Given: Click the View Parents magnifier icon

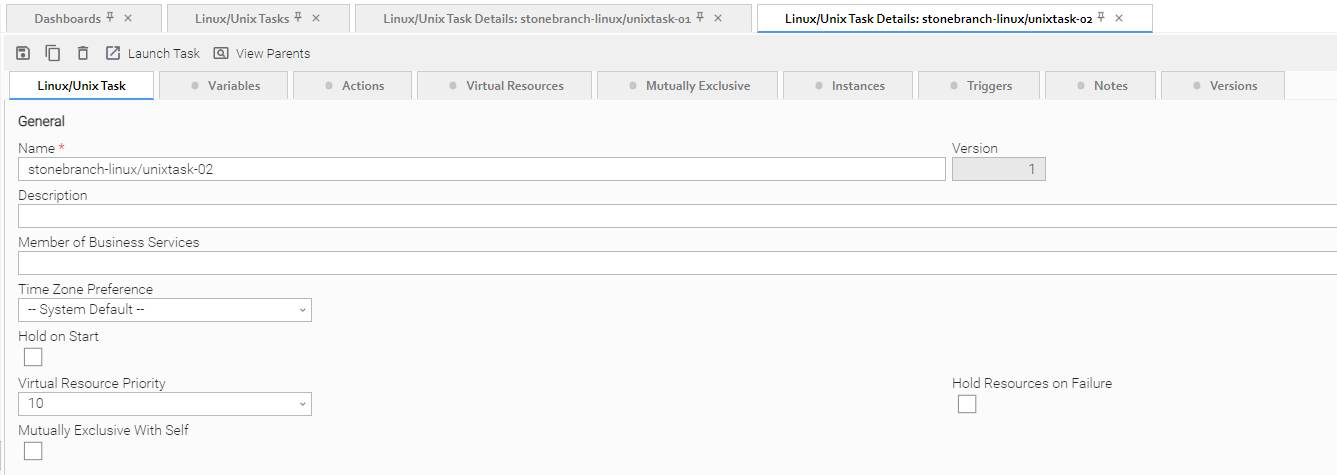Looking at the screenshot, I should coord(221,53).
